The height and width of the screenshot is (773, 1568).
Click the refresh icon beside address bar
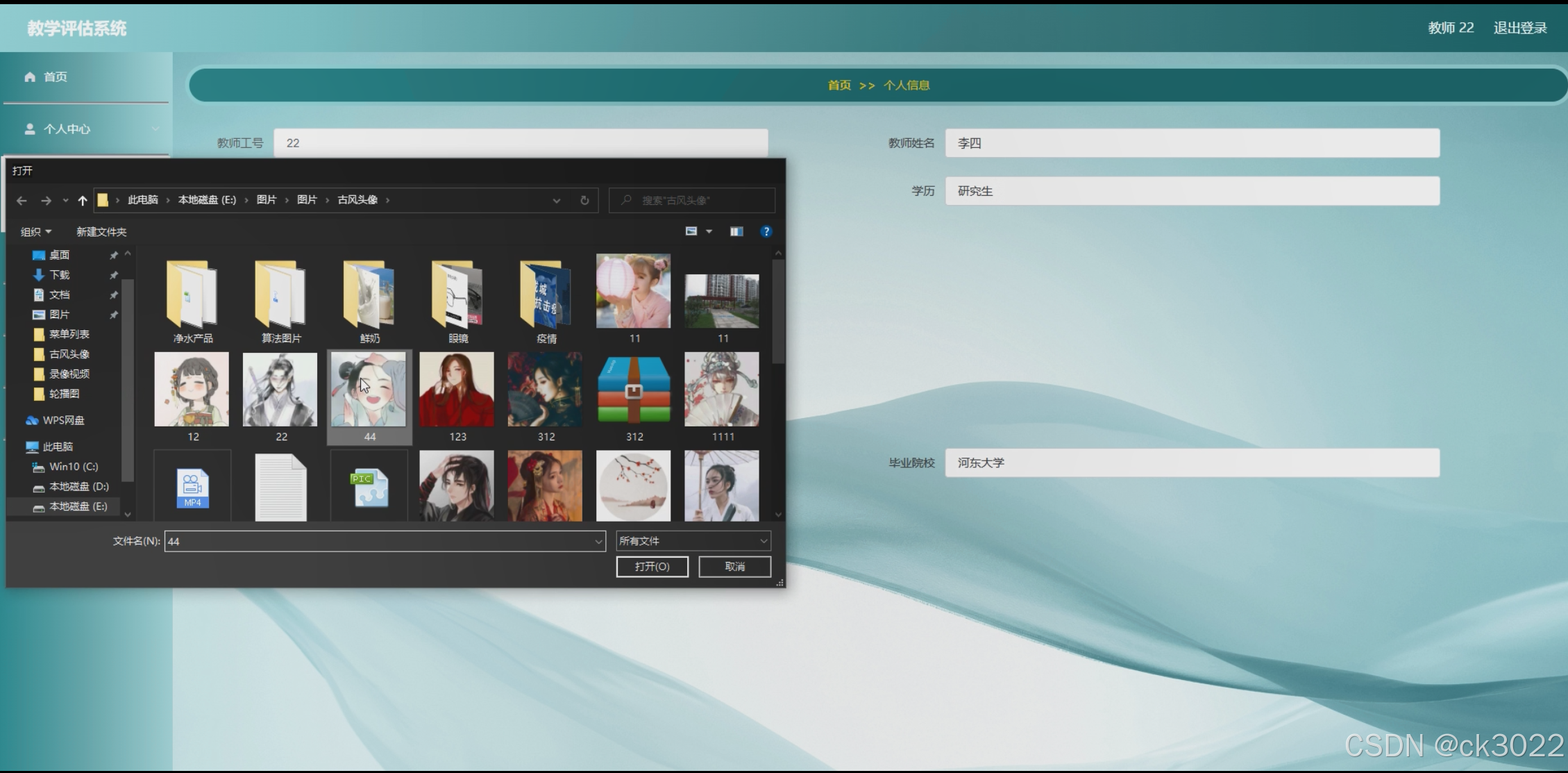tap(584, 201)
